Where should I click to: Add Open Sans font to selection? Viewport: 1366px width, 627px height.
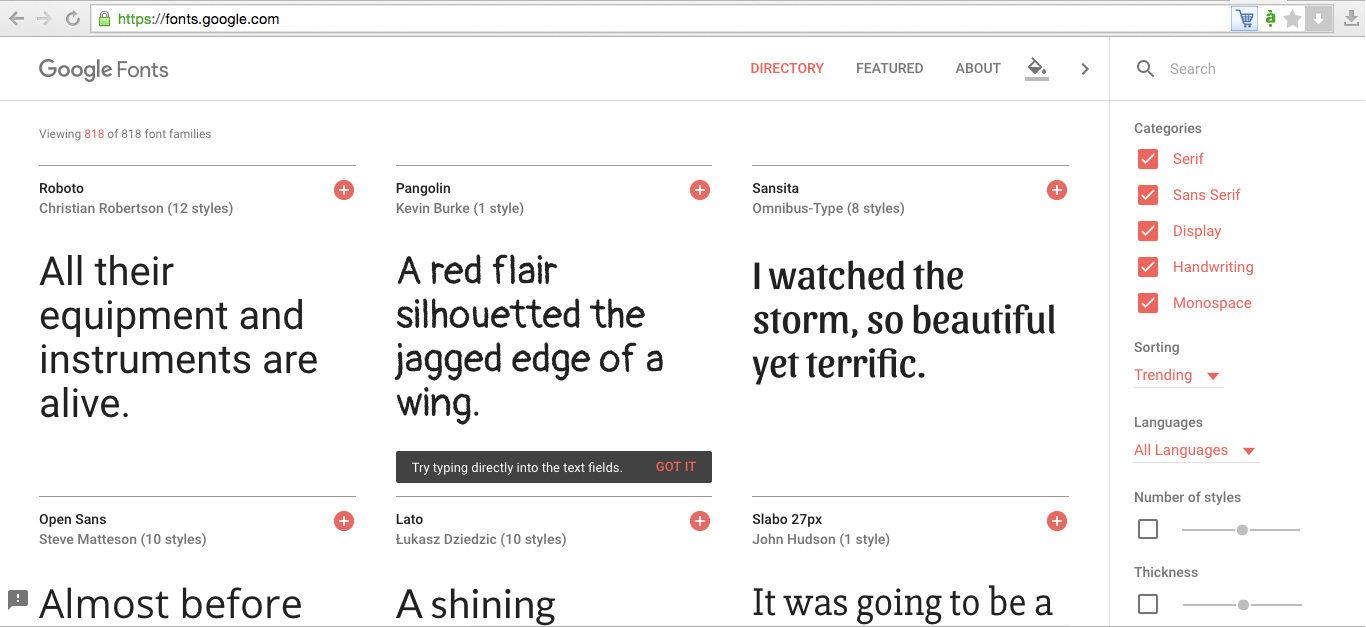[x=344, y=521]
